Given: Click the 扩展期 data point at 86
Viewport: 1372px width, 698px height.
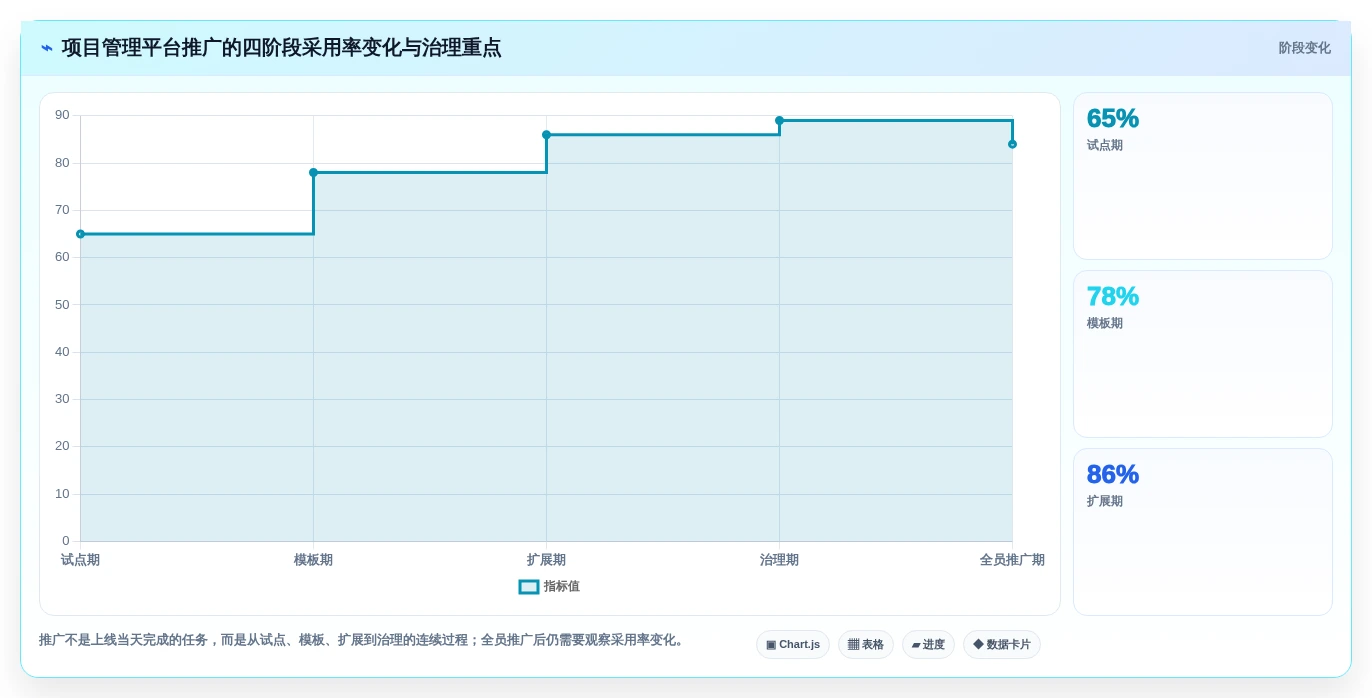Looking at the screenshot, I should coord(546,135).
